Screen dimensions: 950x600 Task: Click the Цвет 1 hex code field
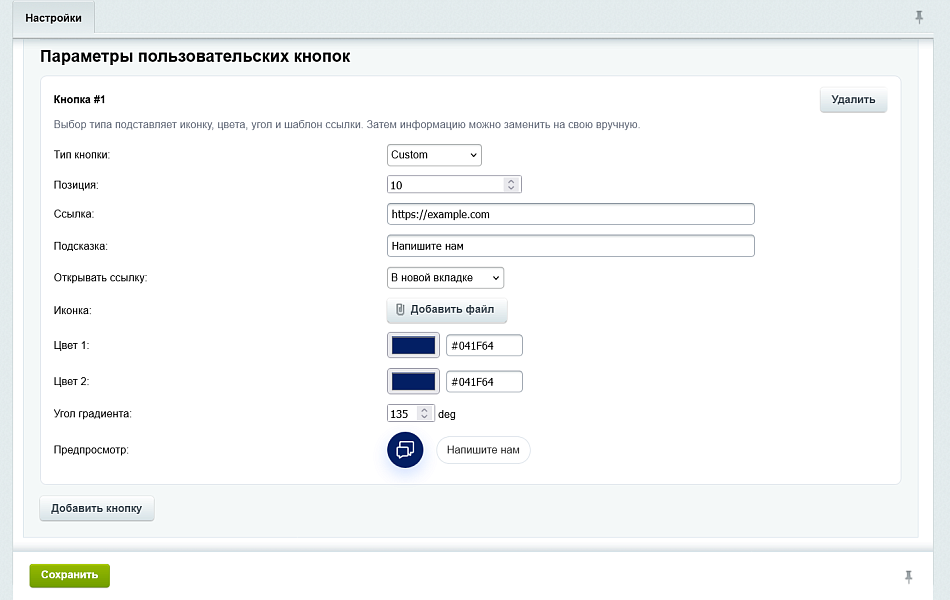tap(484, 345)
